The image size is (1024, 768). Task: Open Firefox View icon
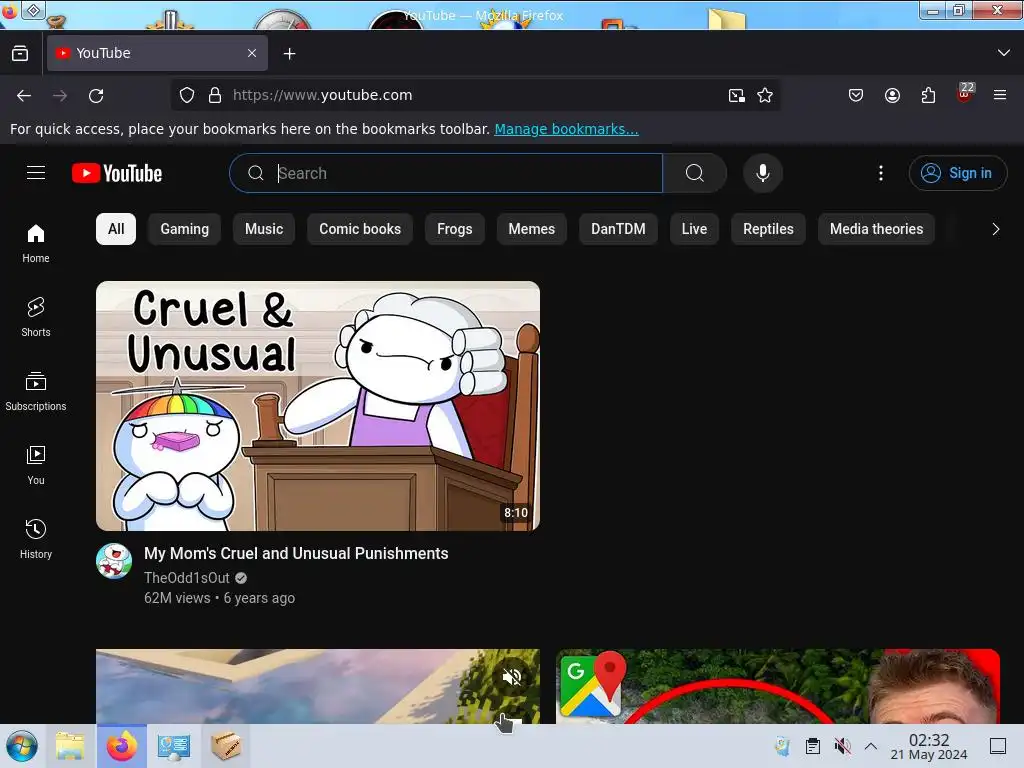(x=20, y=54)
